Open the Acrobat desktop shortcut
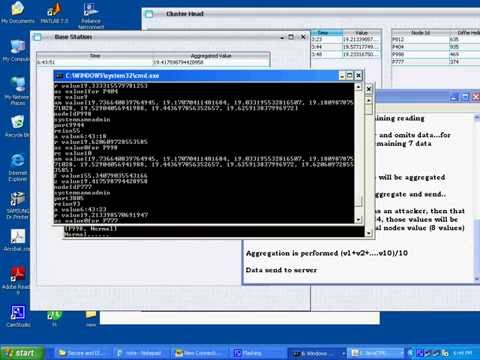Viewport: 480px width, 360px height. pyautogui.click(x=17, y=240)
